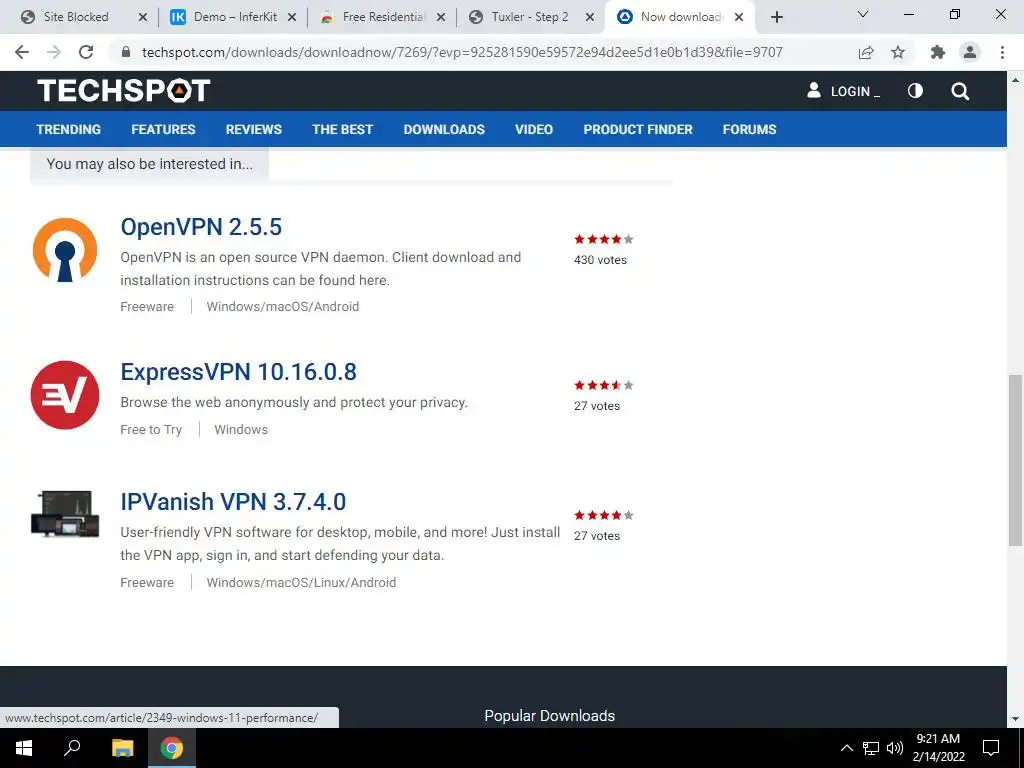
Task: Close the Site Blocked tab
Action: tap(143, 17)
